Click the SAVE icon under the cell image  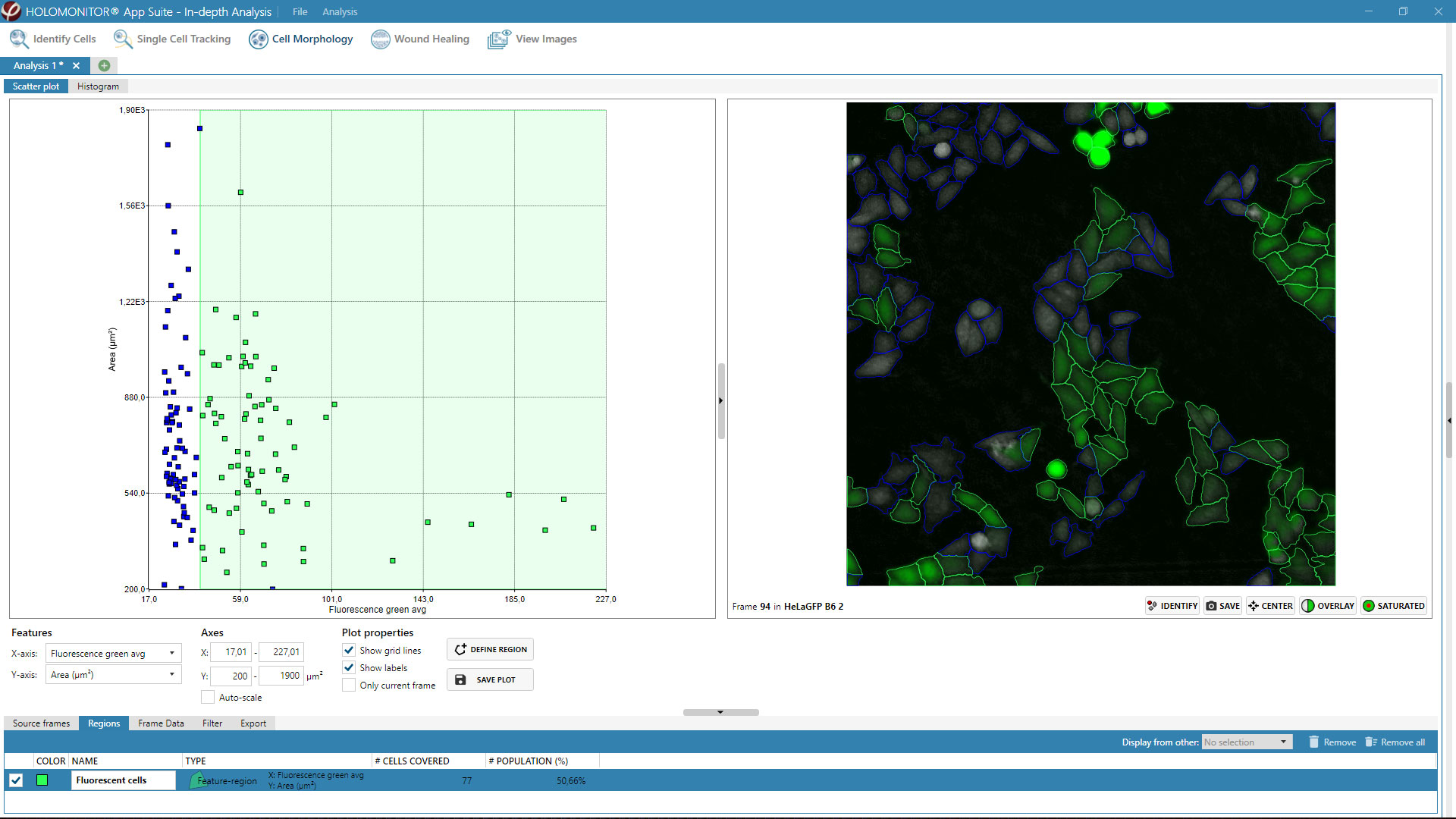1222,605
